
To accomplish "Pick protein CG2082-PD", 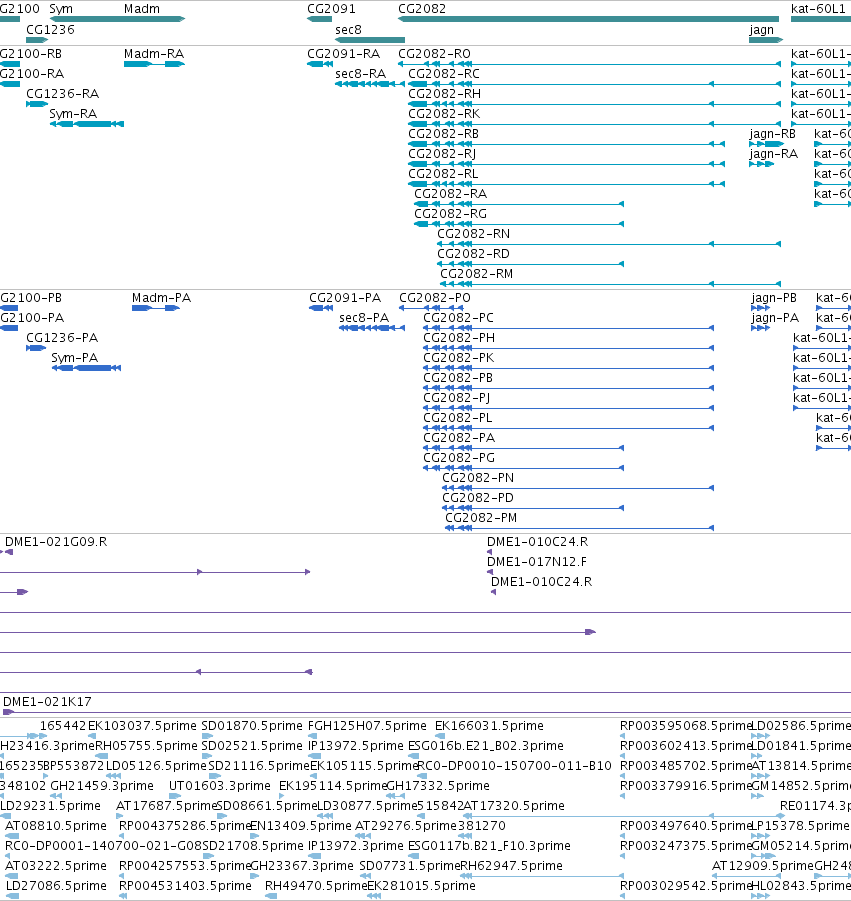I will coord(478,498).
